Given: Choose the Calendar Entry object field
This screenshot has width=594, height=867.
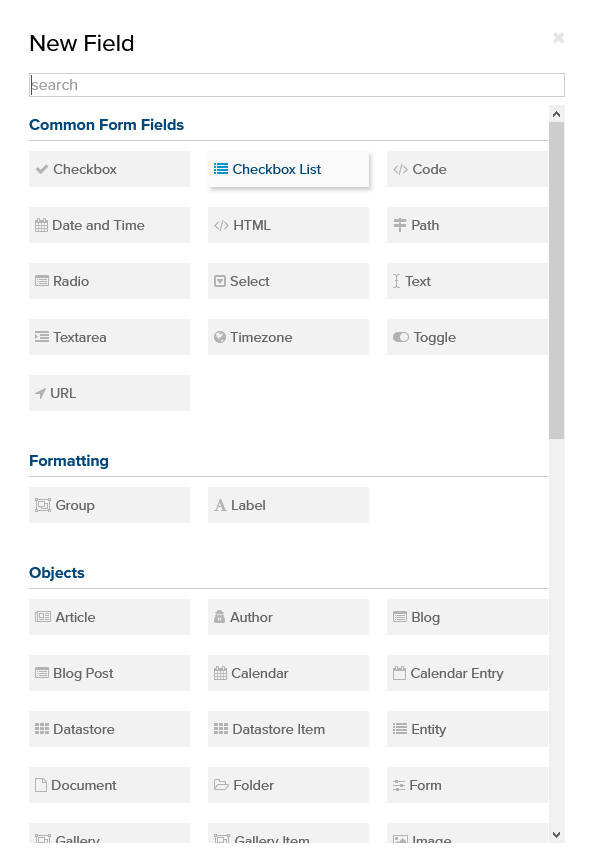Looking at the screenshot, I should coord(467,673).
